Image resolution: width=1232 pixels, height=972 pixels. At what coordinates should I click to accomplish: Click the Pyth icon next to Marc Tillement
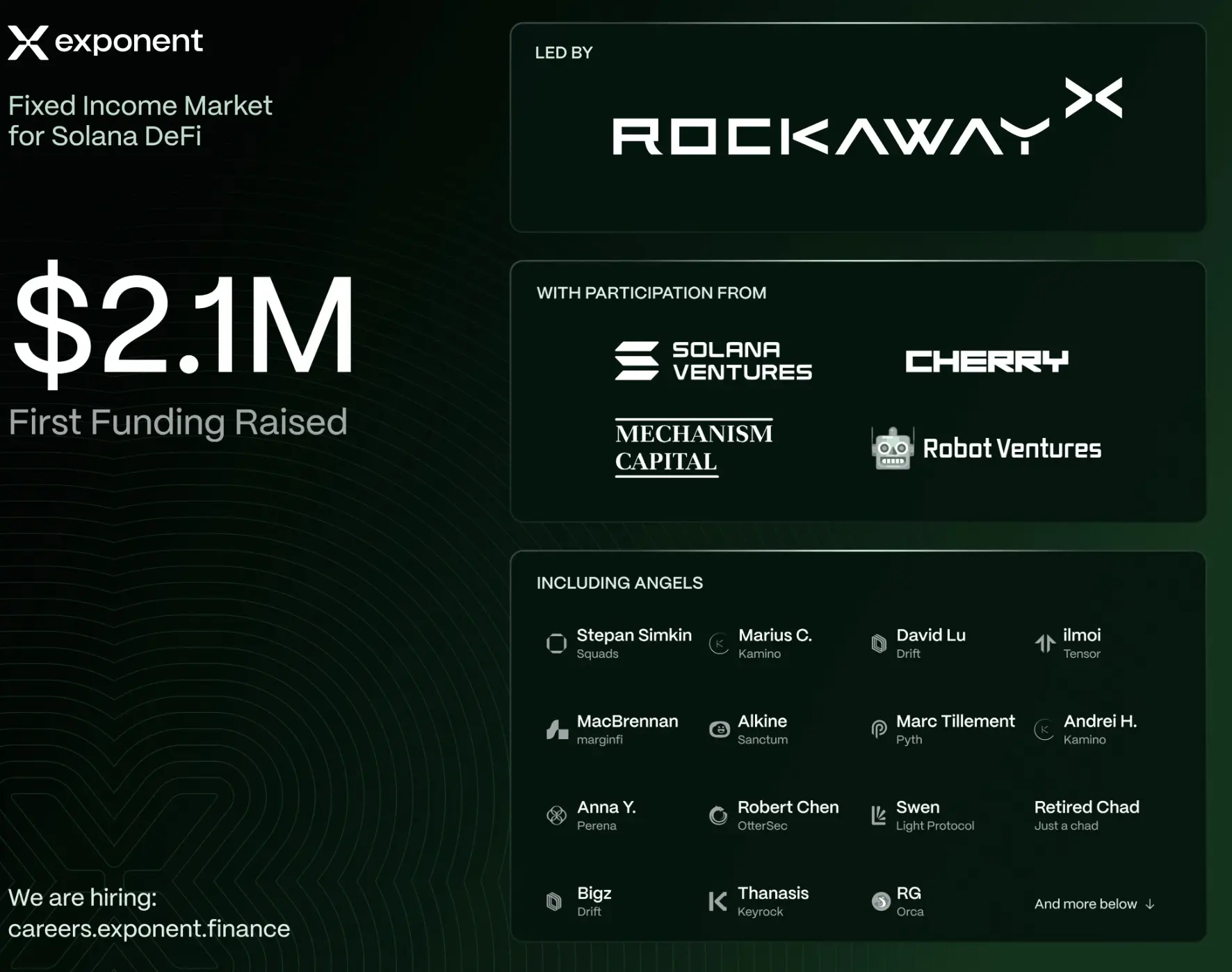coord(878,729)
